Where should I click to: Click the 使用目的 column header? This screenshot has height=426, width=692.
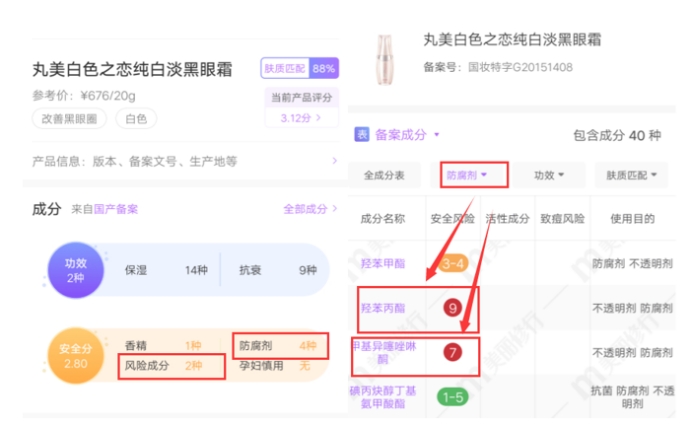[632, 219]
